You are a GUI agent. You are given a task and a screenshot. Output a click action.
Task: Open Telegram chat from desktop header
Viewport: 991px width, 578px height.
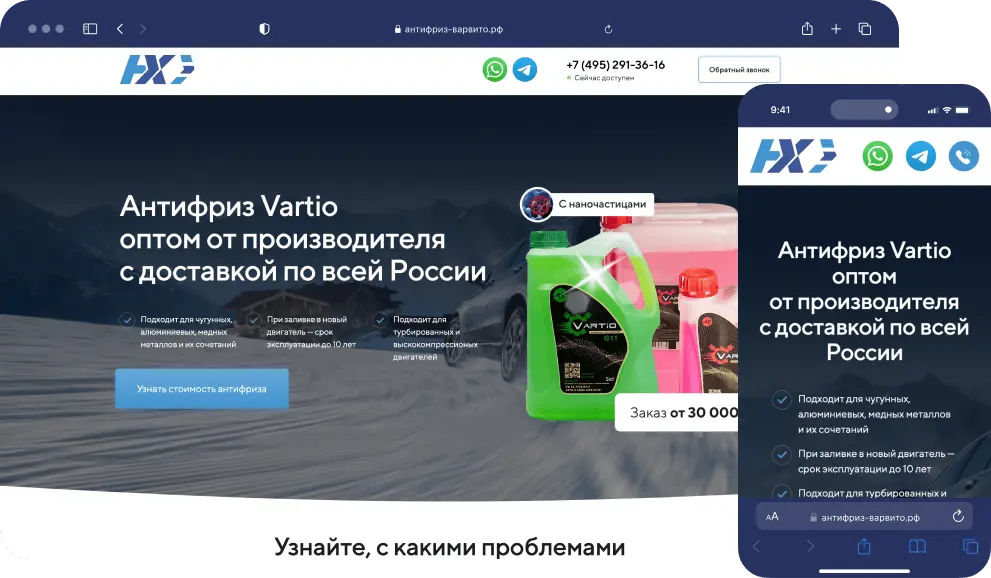[525, 69]
